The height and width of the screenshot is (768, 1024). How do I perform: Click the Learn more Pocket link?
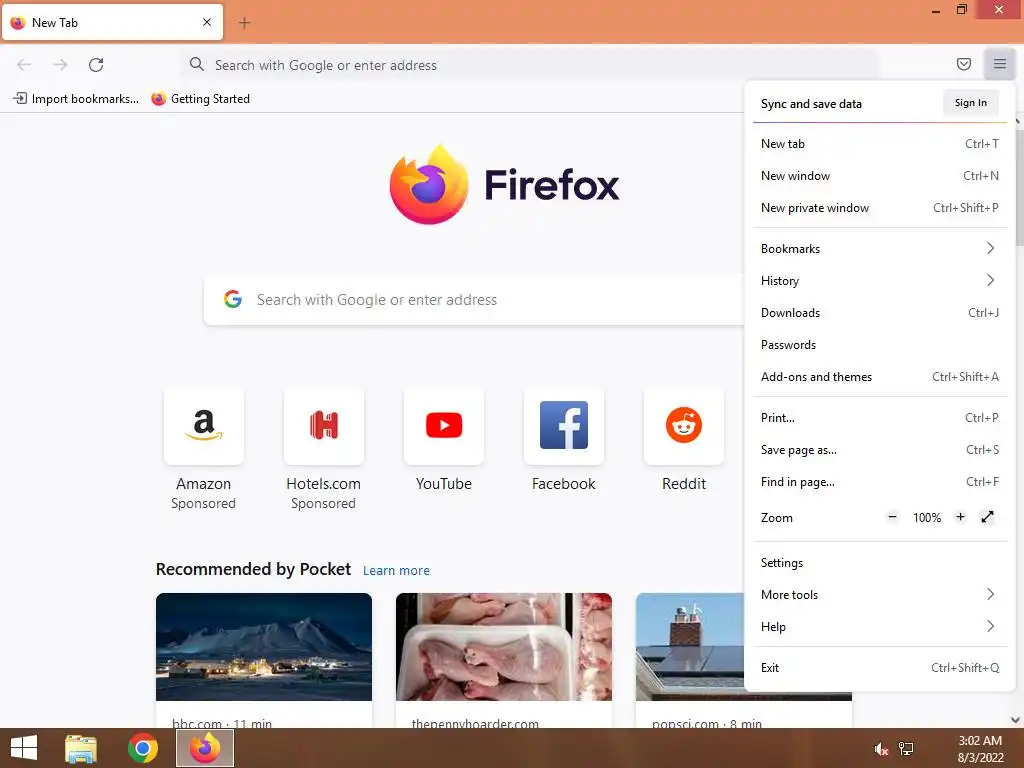click(396, 571)
